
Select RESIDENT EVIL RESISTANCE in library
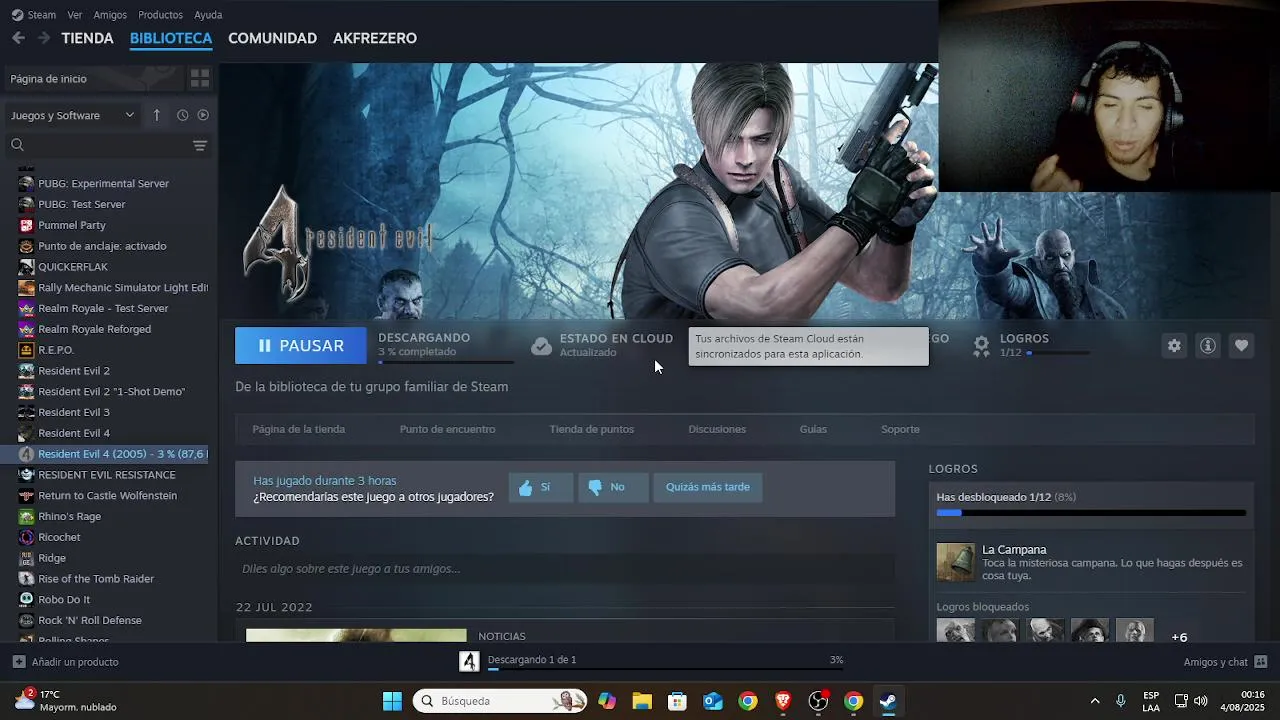pyautogui.click(x=109, y=475)
